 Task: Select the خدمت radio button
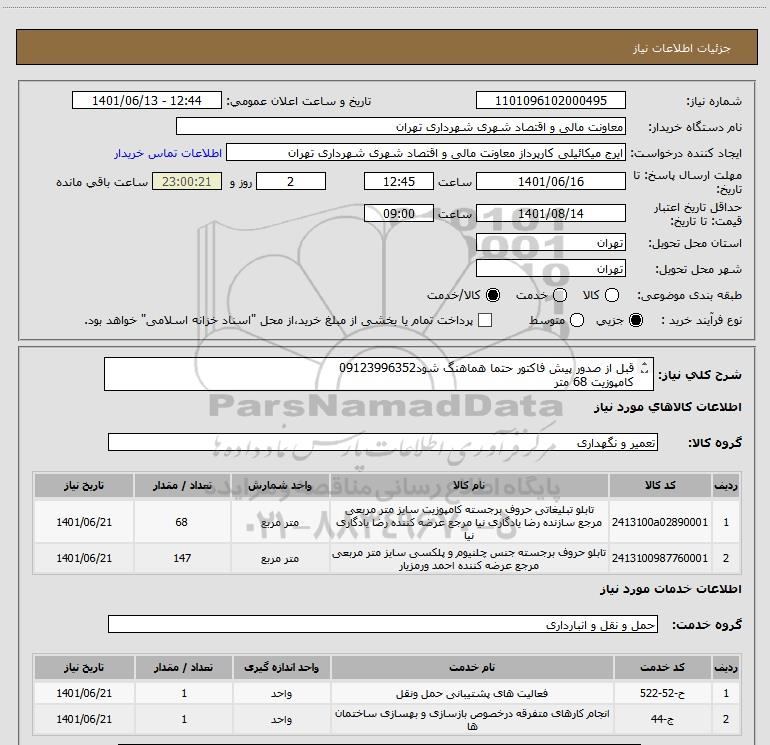560,295
